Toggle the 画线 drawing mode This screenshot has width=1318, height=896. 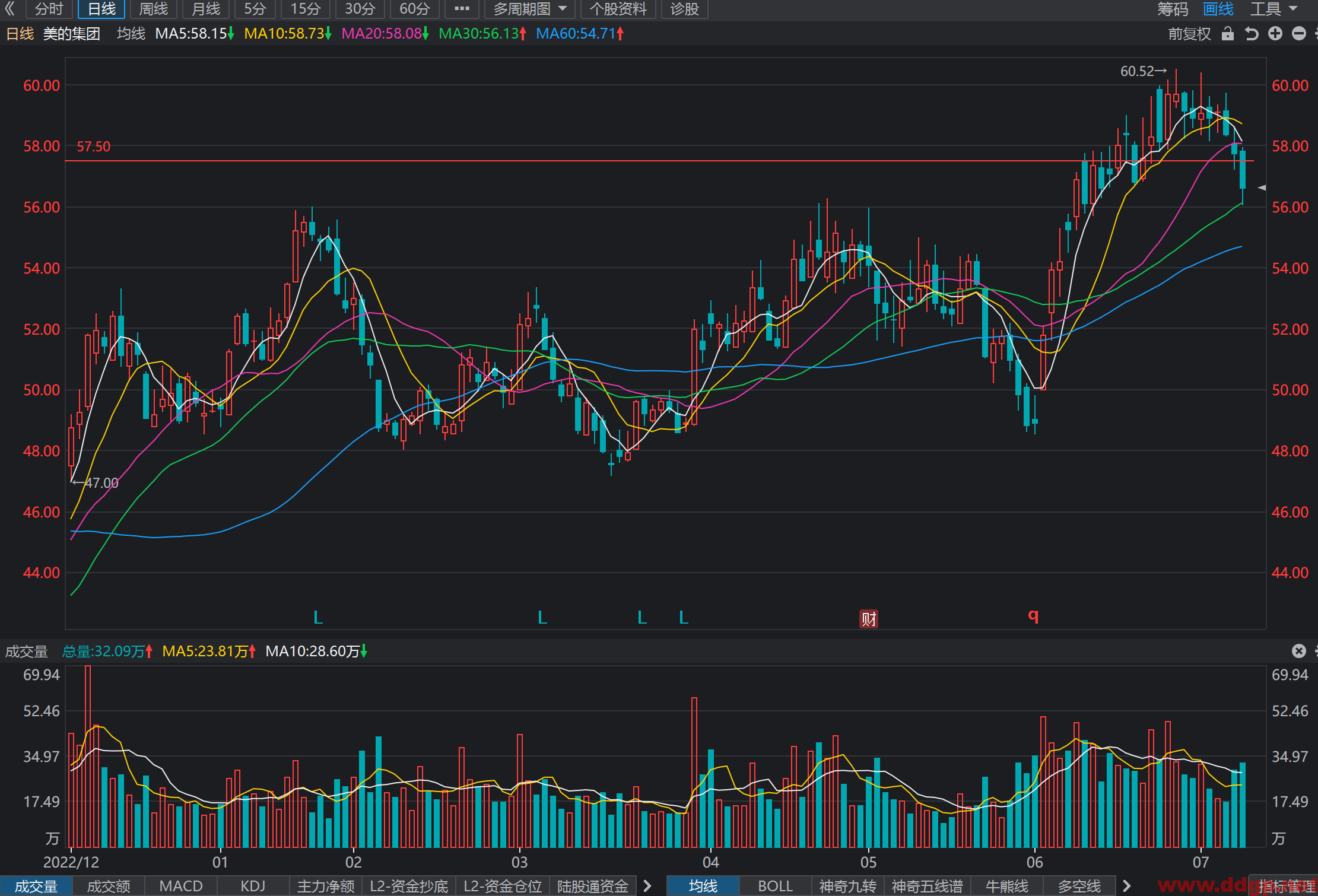tap(1218, 9)
